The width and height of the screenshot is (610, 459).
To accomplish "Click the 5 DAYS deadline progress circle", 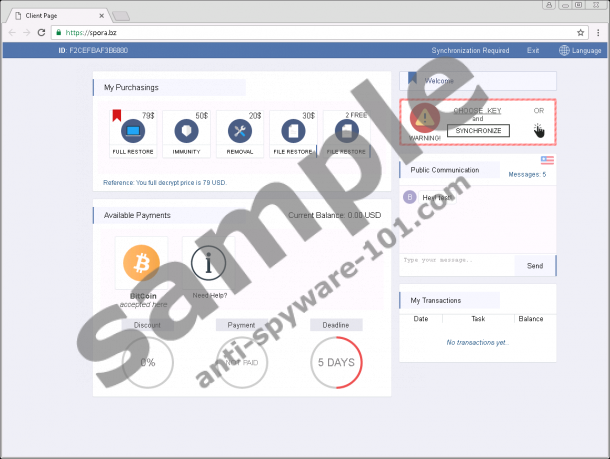I will click(x=336, y=363).
